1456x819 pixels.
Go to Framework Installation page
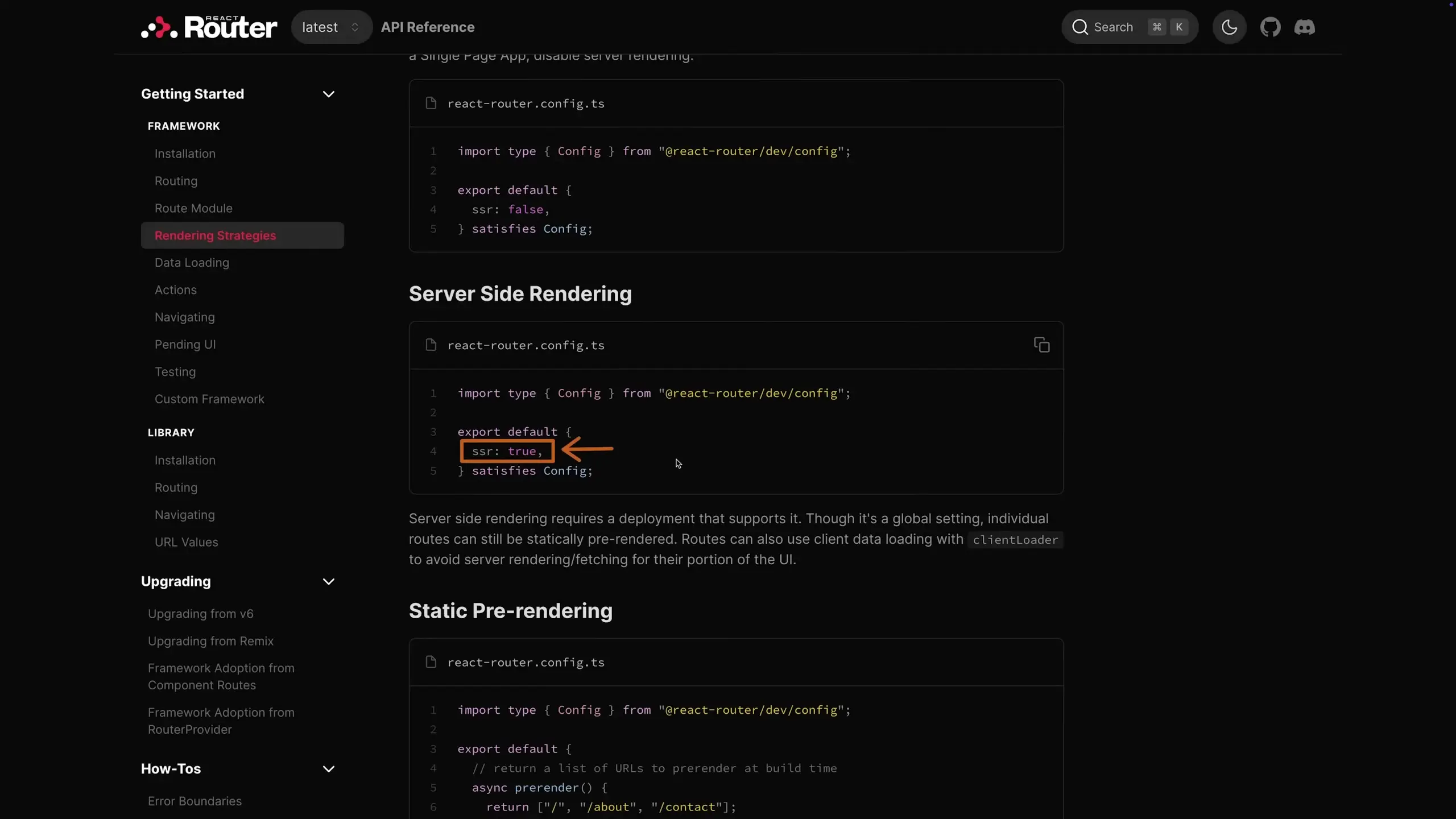point(185,154)
